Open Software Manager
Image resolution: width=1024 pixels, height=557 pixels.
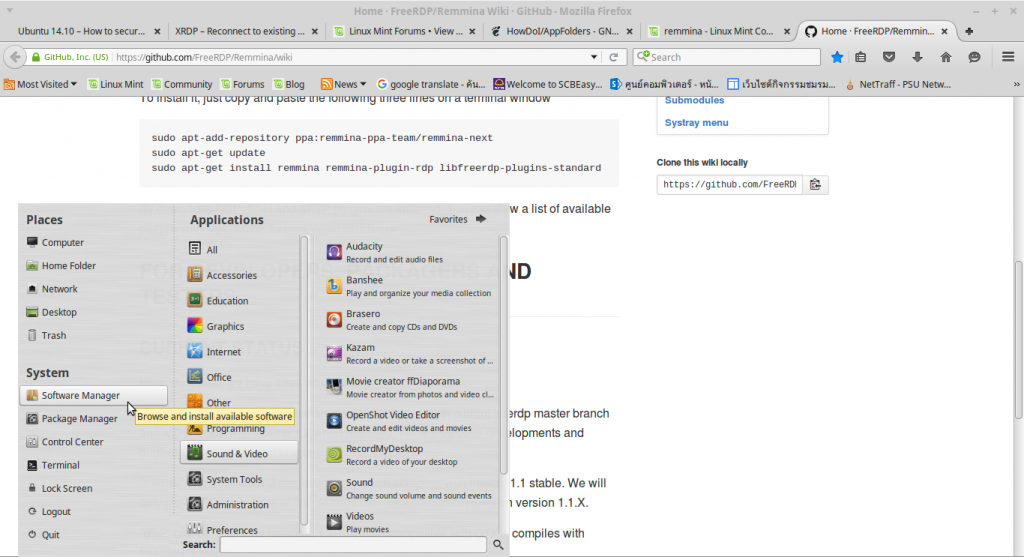[93, 395]
